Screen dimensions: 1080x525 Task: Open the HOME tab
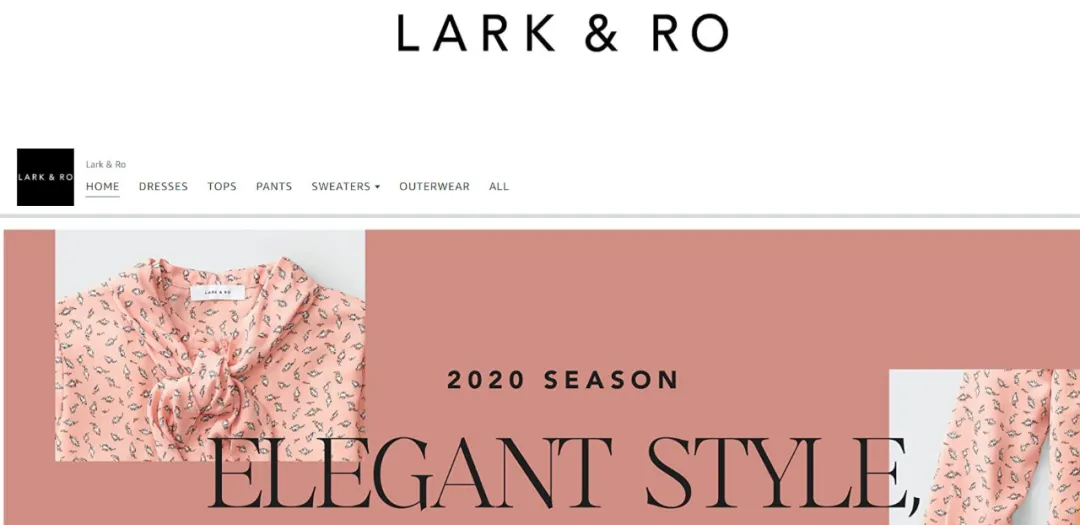103,186
